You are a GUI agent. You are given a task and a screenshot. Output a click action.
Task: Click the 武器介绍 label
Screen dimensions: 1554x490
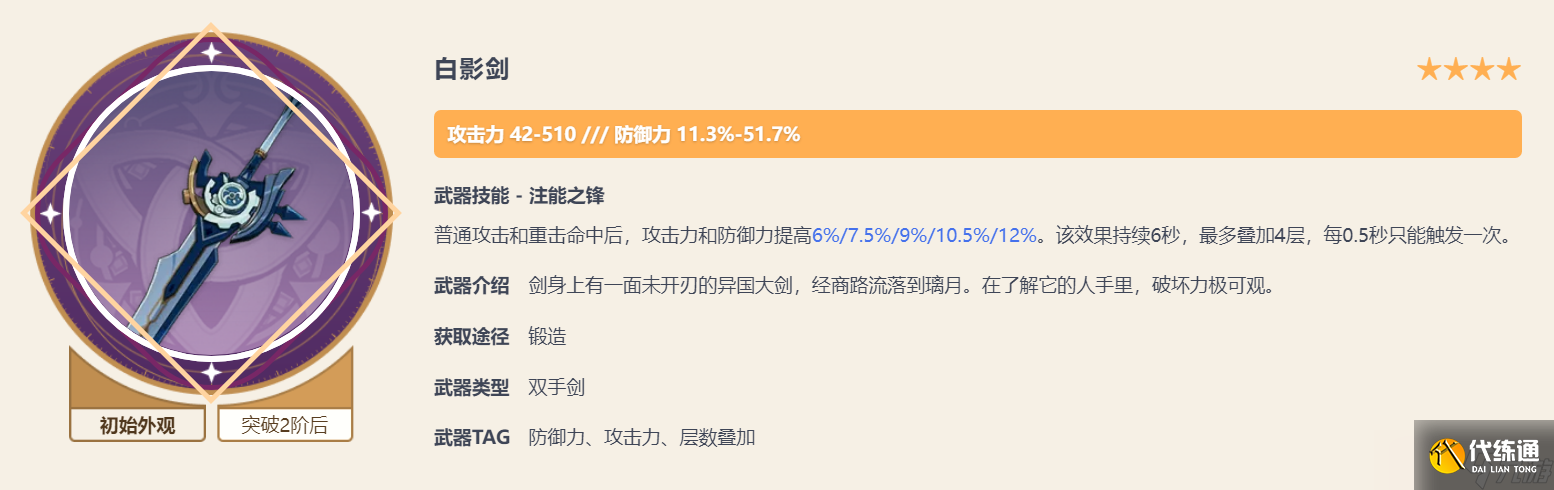pyautogui.click(x=471, y=286)
